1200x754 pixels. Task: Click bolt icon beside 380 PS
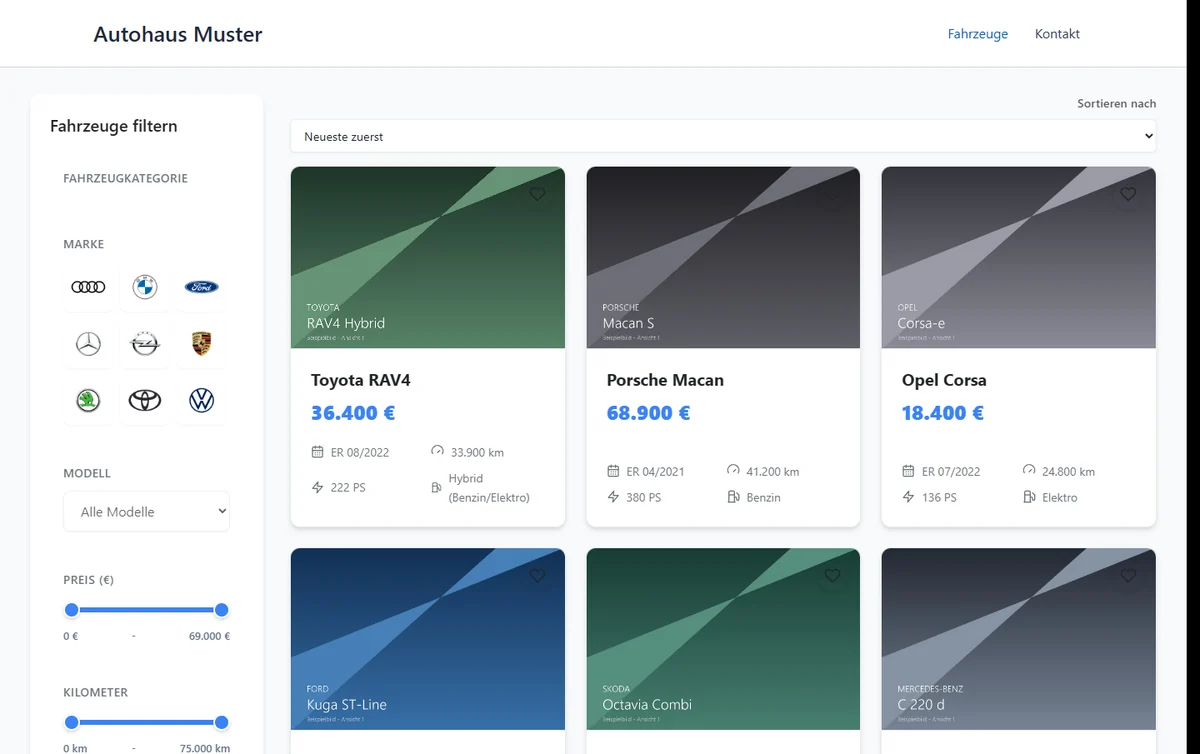click(614, 497)
